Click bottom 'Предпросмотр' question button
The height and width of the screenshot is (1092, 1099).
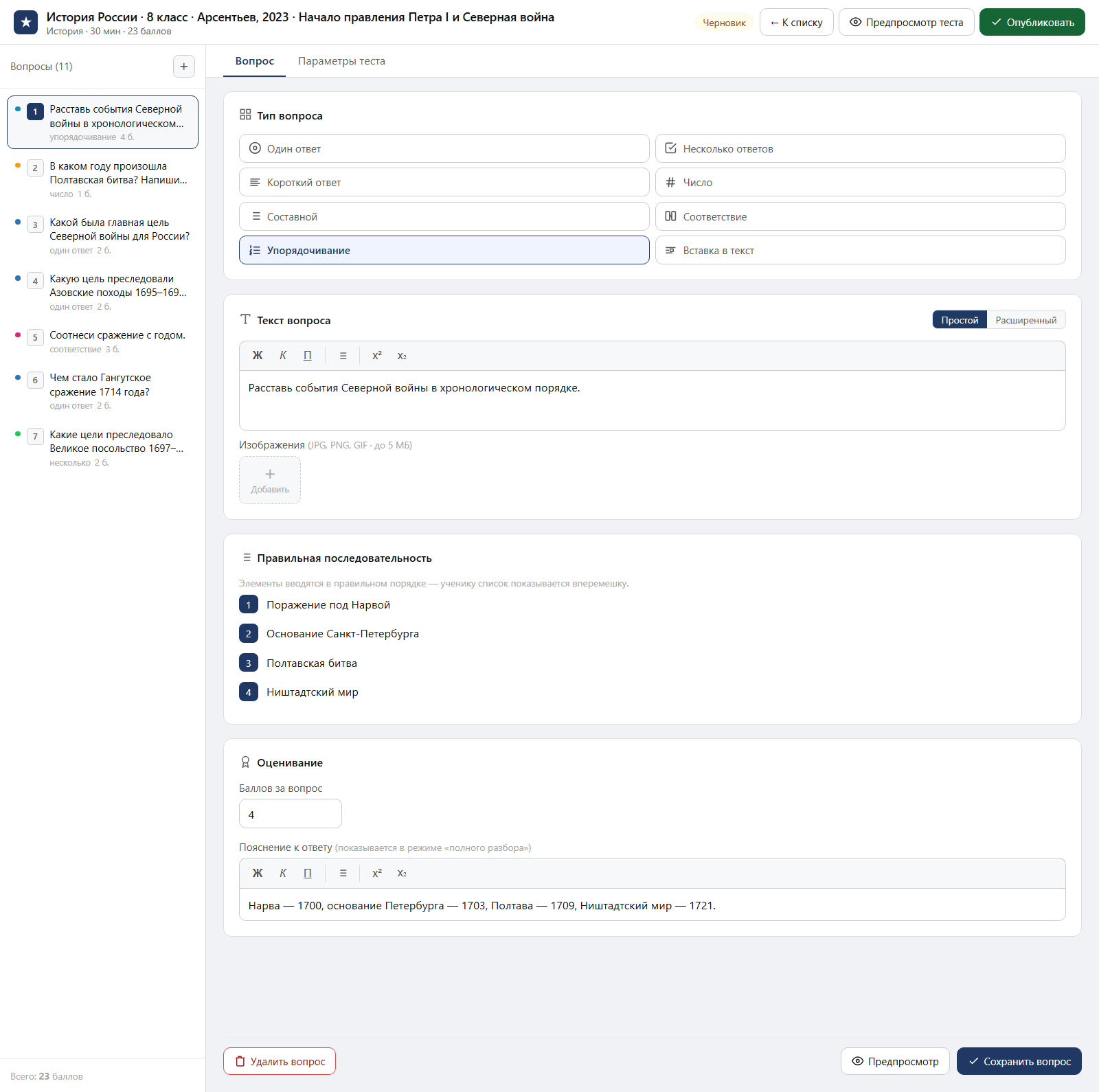pyautogui.click(x=895, y=1061)
